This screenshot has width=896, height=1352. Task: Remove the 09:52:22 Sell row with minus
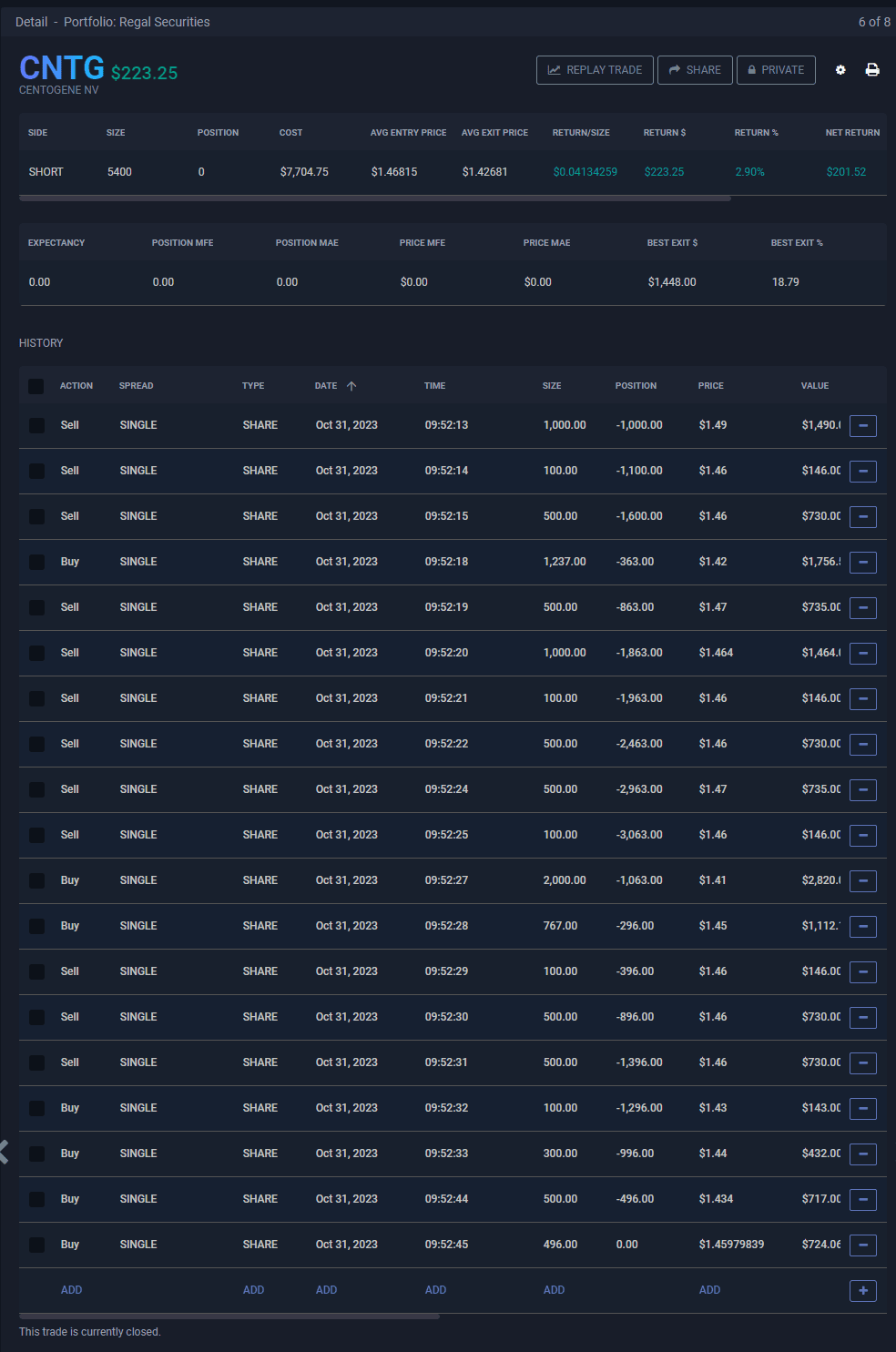tap(863, 744)
